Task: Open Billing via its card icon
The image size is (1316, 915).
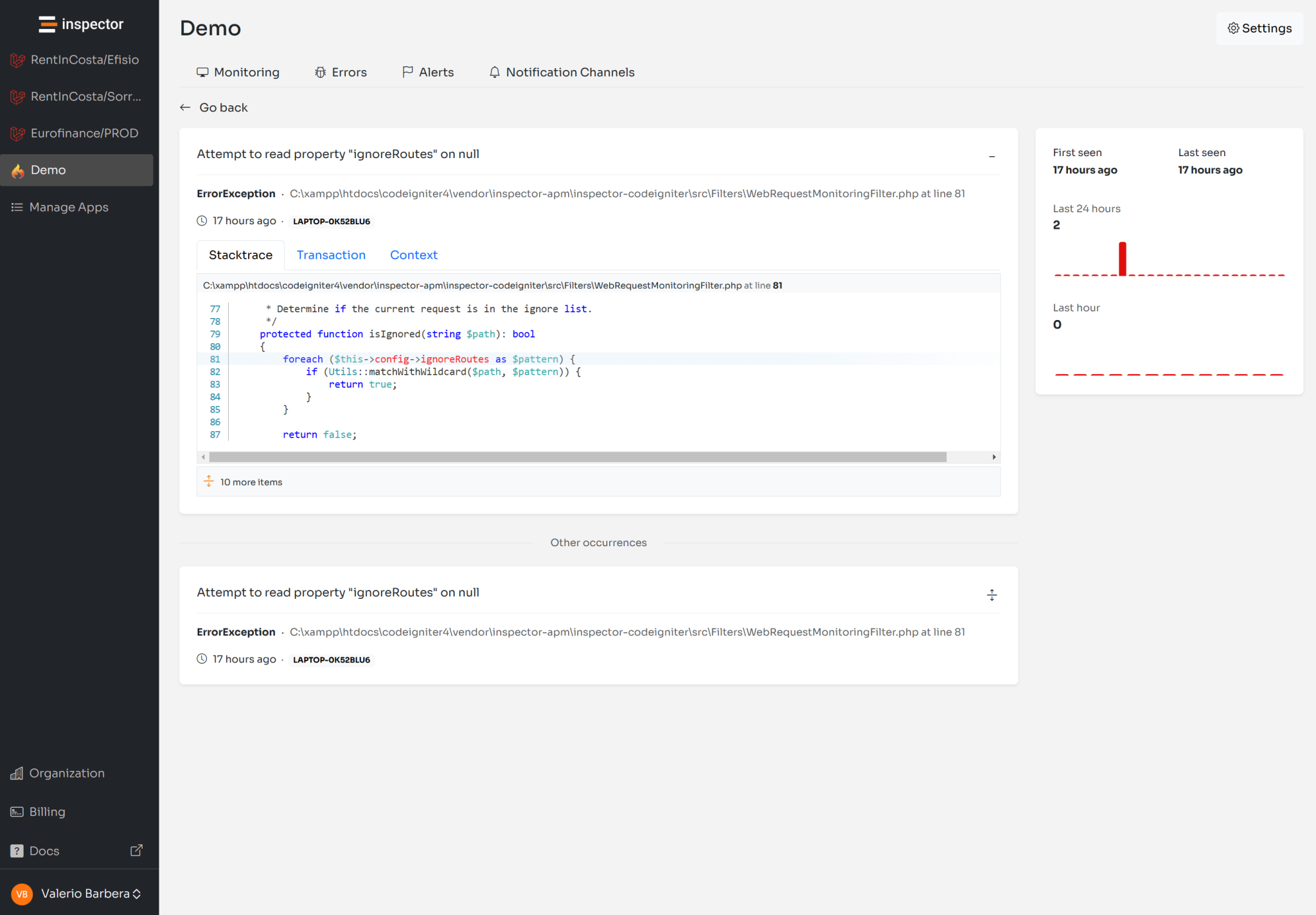Action: click(17, 812)
